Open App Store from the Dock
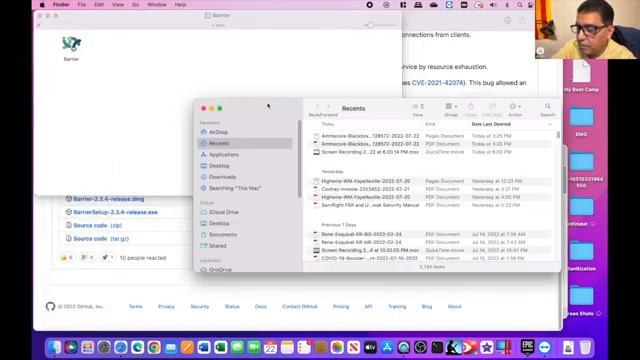This screenshot has width=640, height=360. coord(387,347)
